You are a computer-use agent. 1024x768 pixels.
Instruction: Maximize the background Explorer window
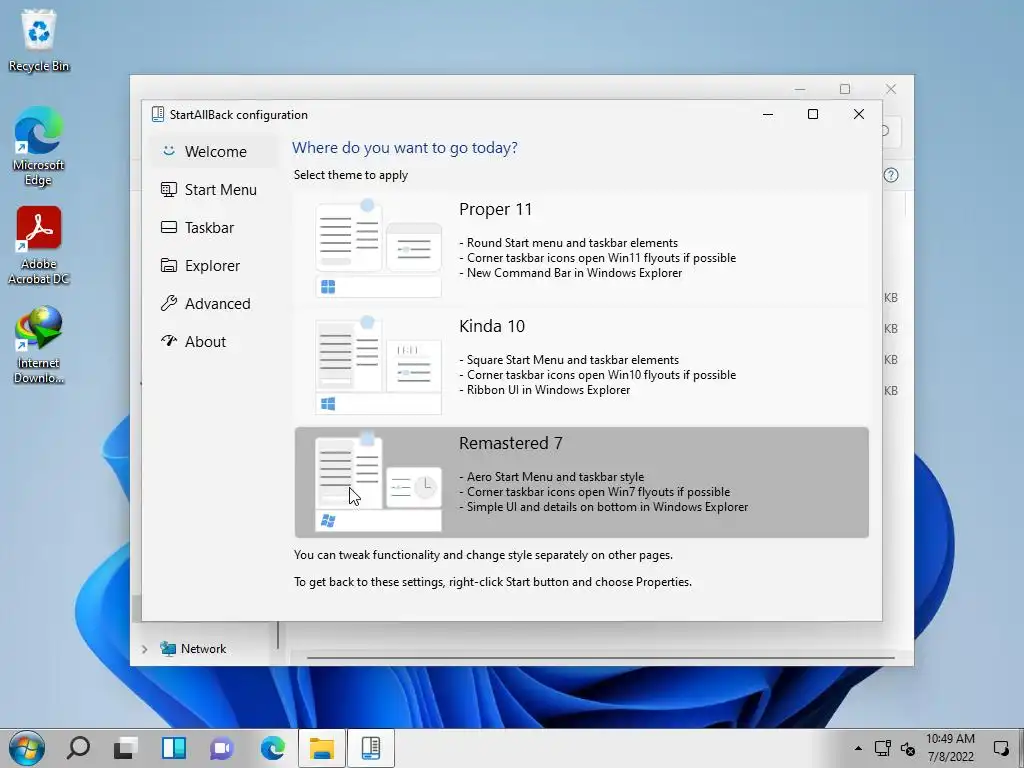tap(845, 89)
